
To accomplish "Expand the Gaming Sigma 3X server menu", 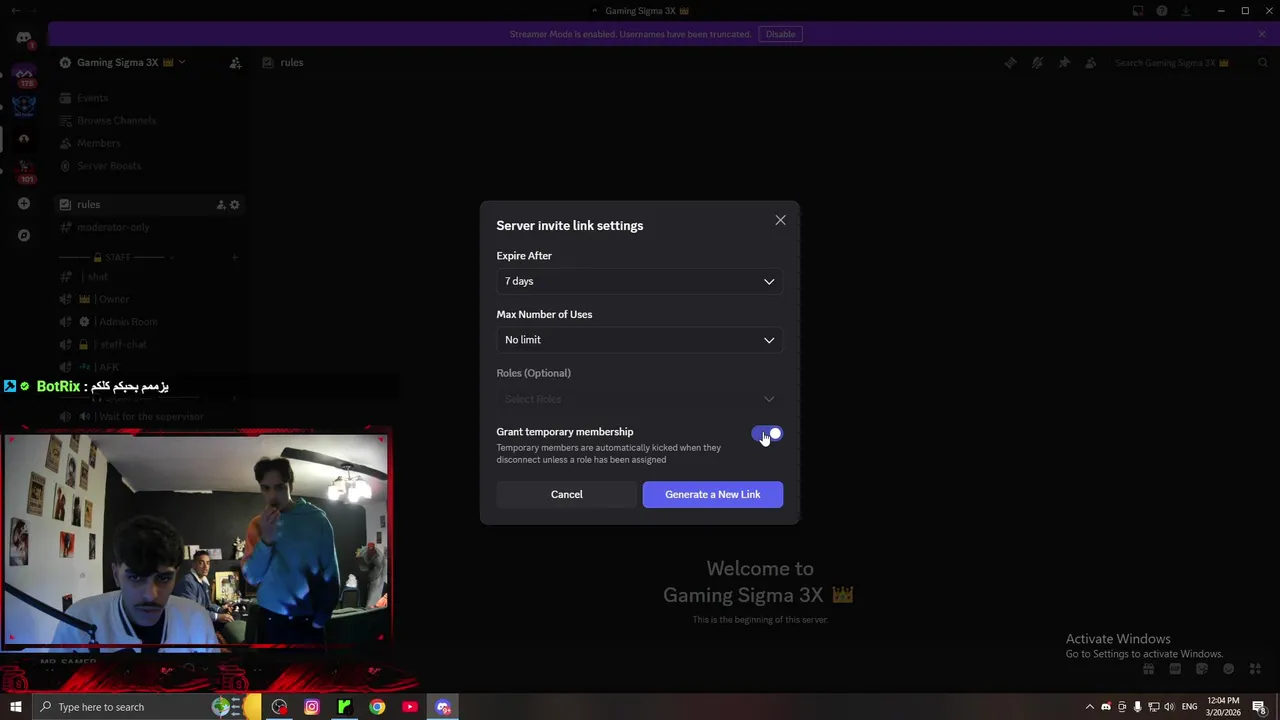I will click(122, 62).
